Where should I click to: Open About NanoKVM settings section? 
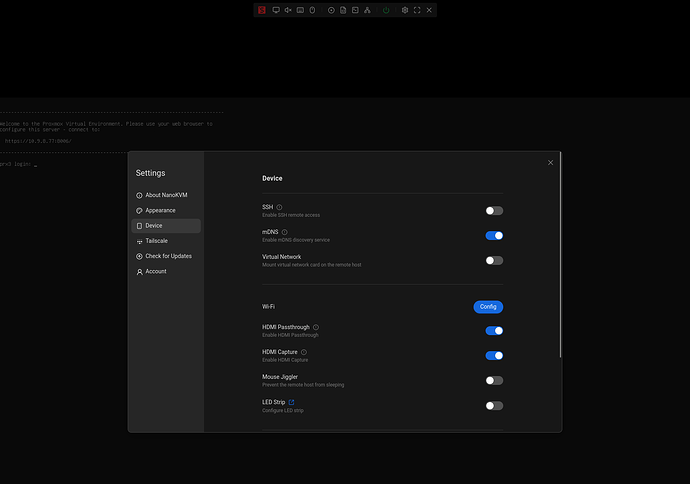[166, 195]
